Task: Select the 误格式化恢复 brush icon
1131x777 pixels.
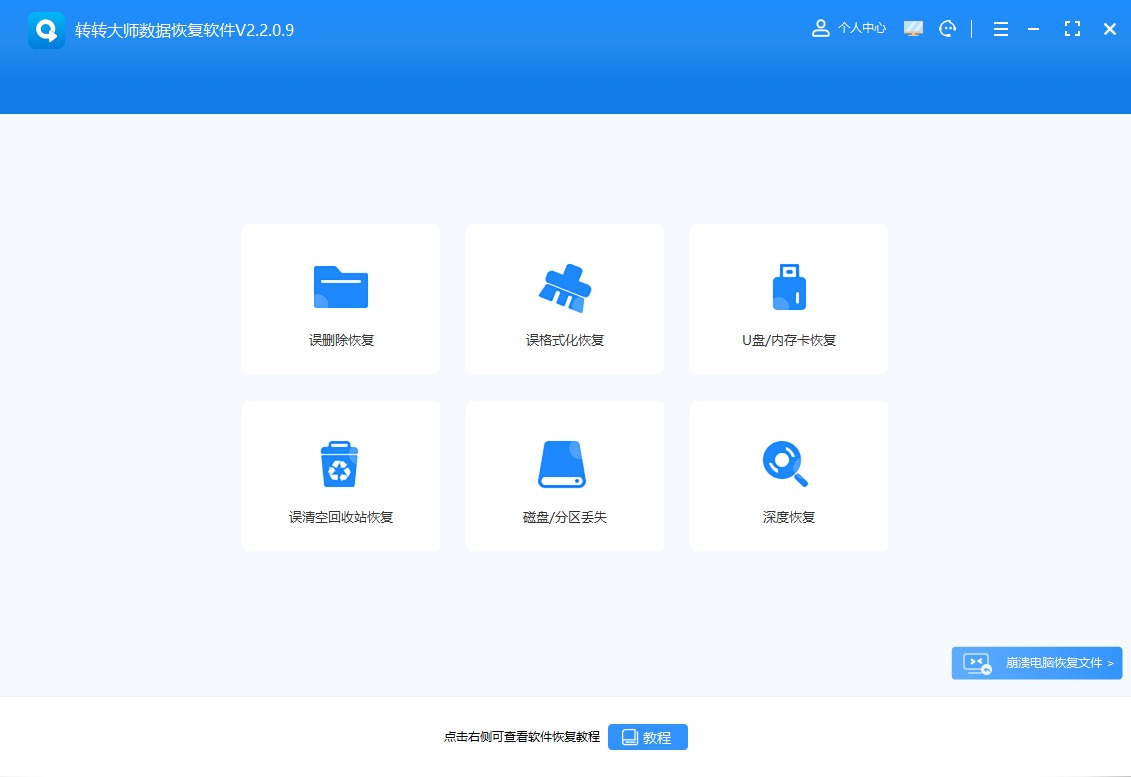Action: pyautogui.click(x=564, y=287)
